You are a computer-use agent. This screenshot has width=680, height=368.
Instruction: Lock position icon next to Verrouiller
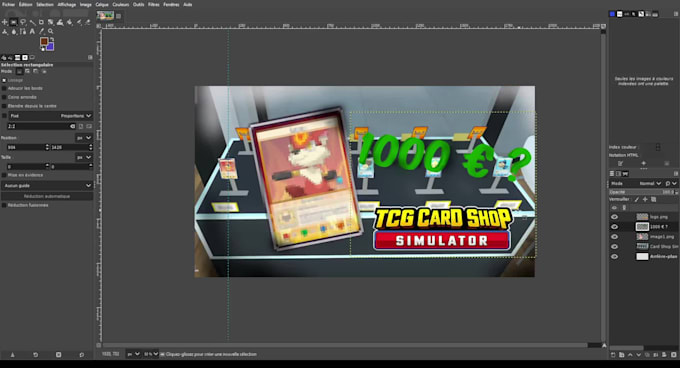tap(645, 199)
